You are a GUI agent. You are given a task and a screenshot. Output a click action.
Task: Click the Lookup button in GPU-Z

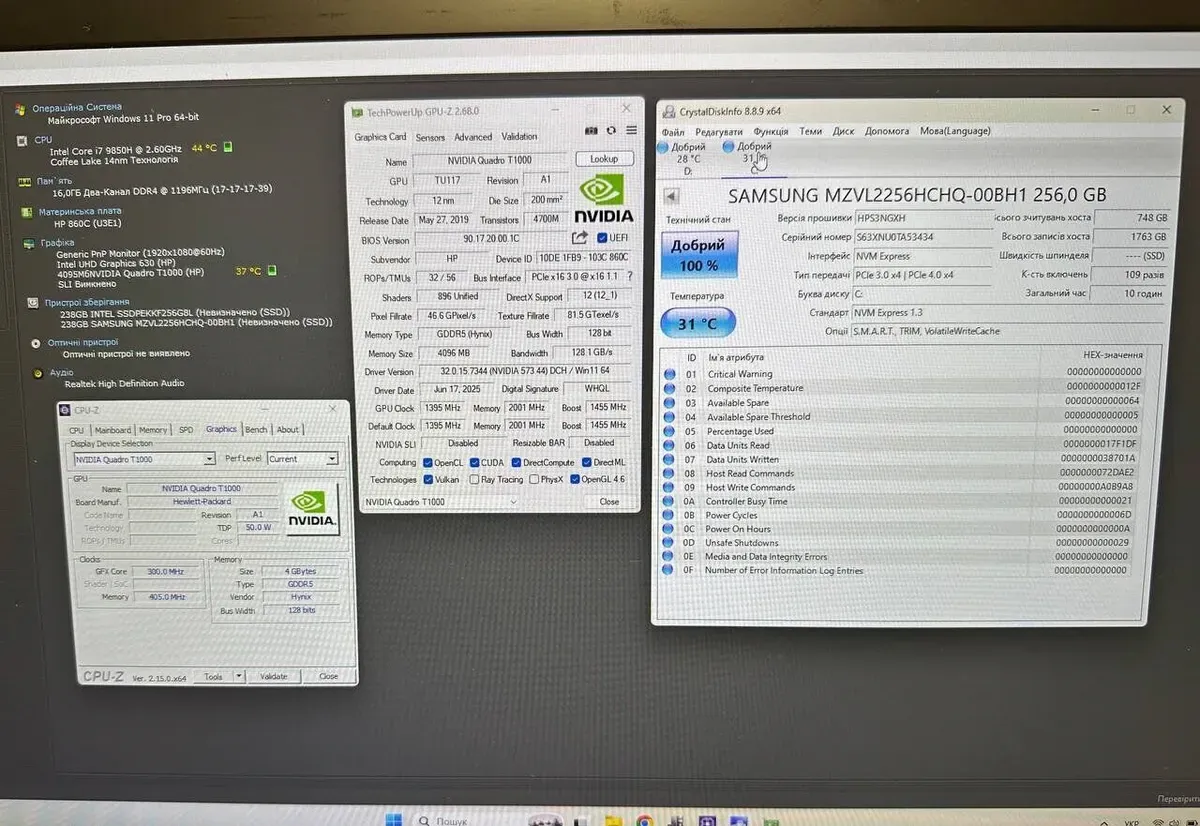pos(604,159)
